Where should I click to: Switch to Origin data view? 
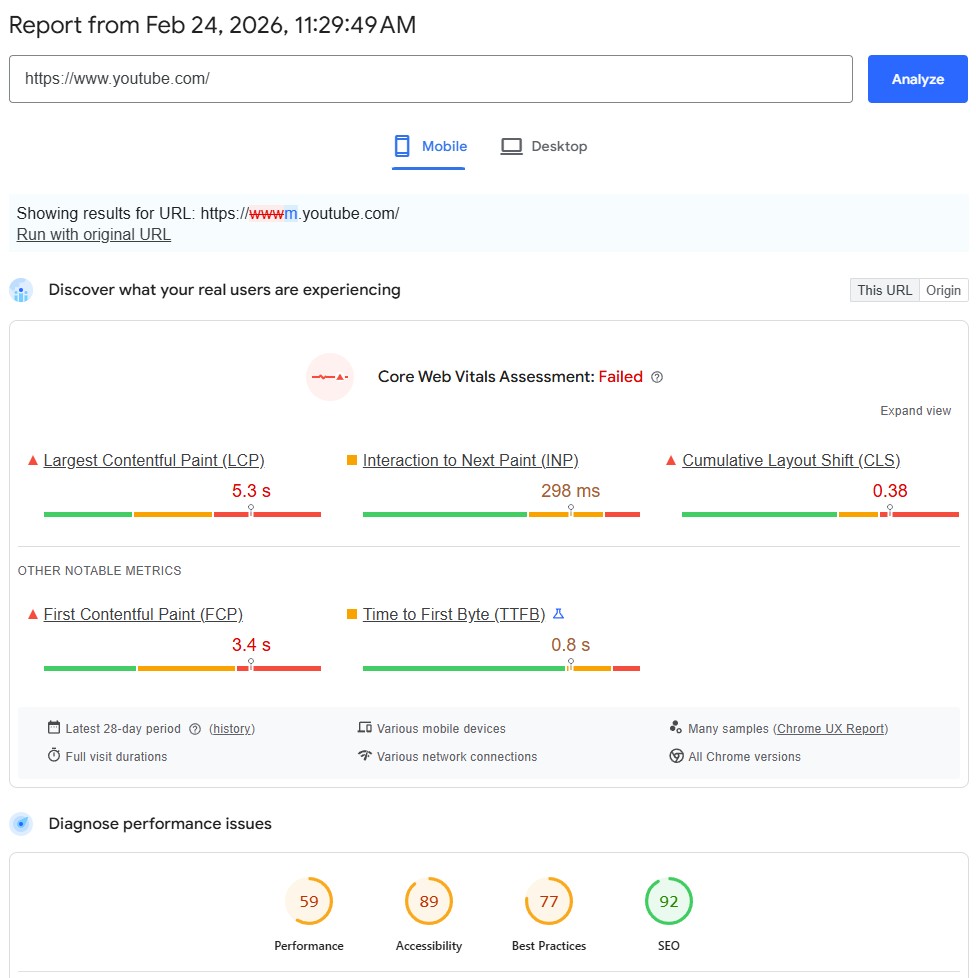(x=943, y=290)
